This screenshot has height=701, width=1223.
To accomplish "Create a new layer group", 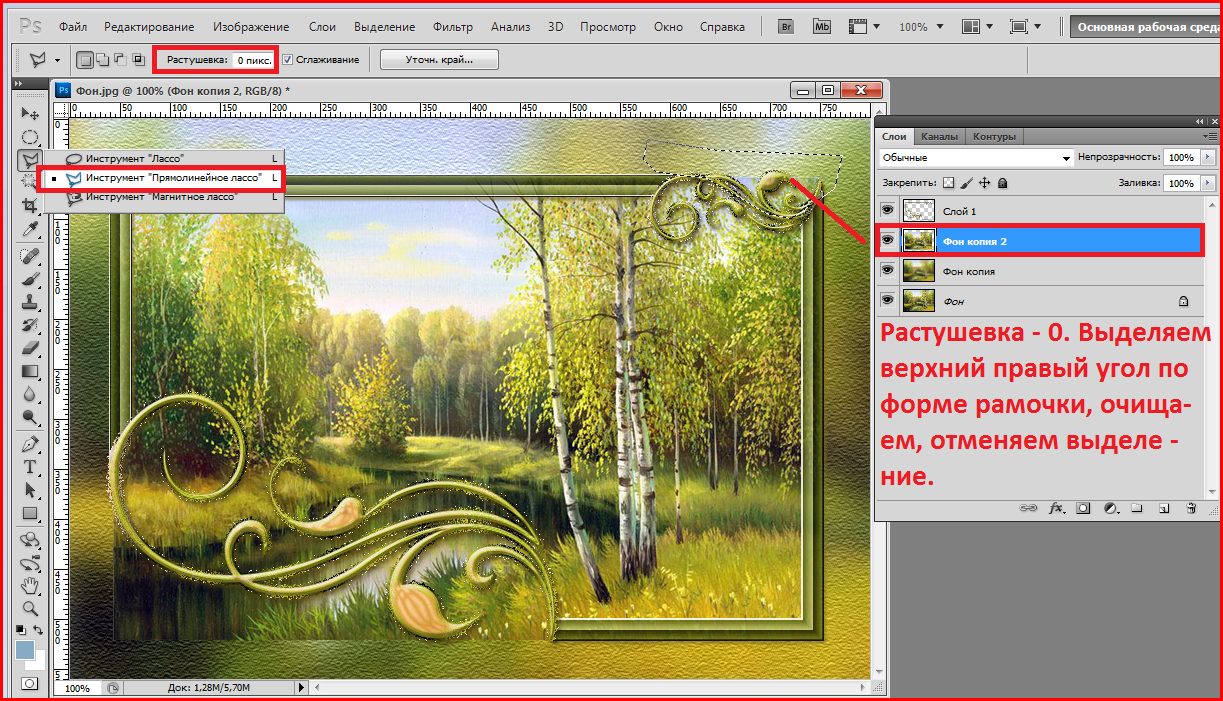I will [x=1137, y=508].
